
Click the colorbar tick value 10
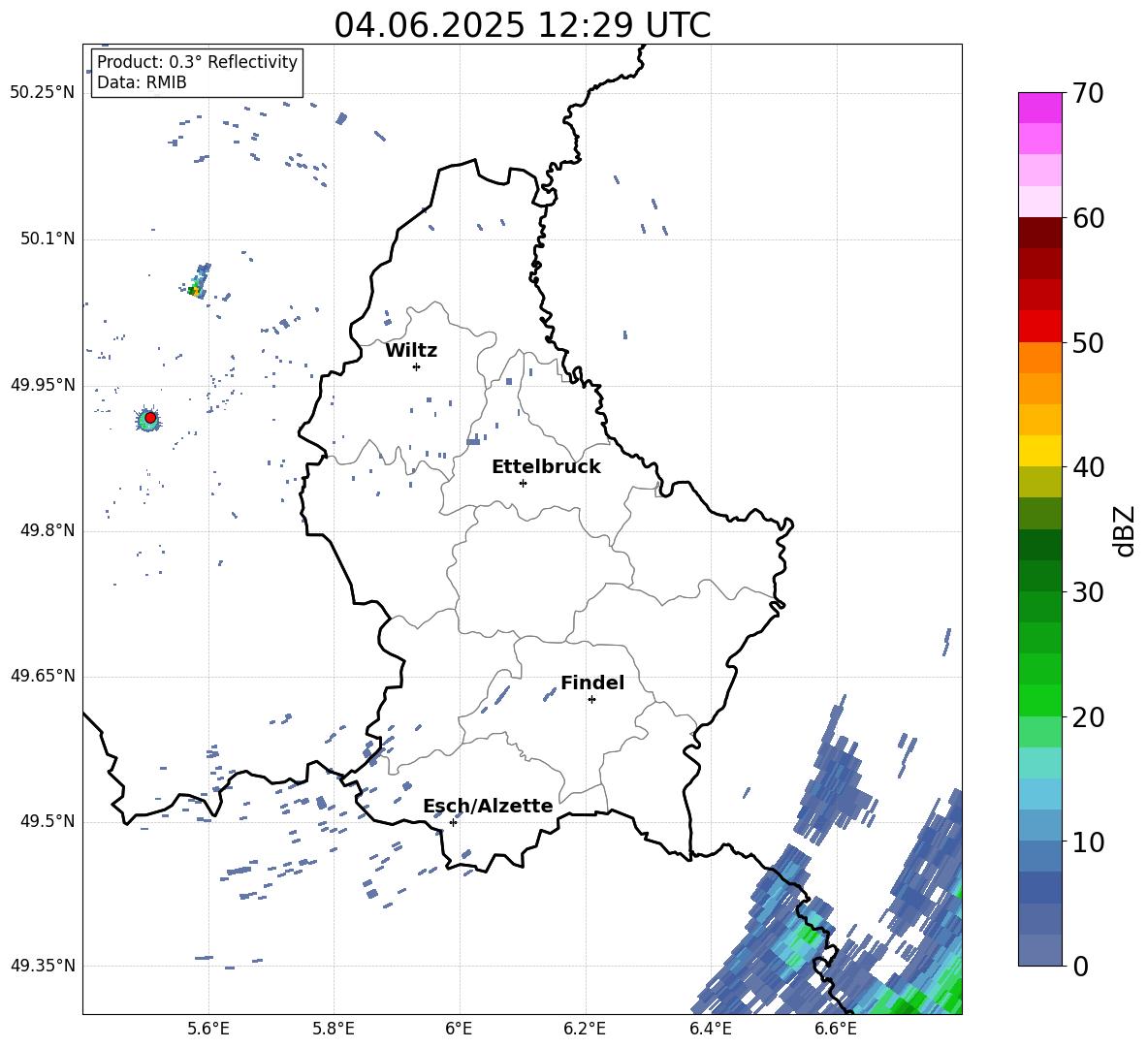[1088, 842]
